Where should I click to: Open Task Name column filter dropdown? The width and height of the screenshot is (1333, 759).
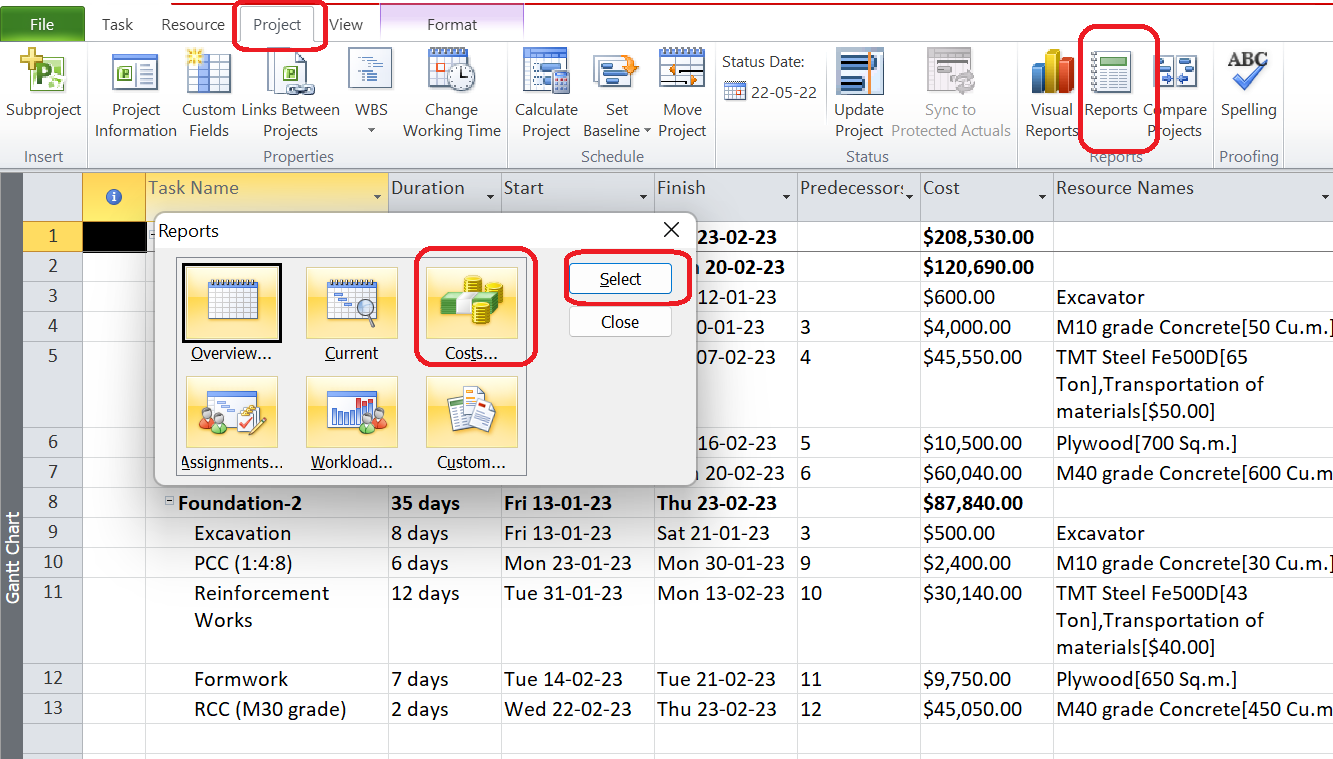[x=377, y=197]
